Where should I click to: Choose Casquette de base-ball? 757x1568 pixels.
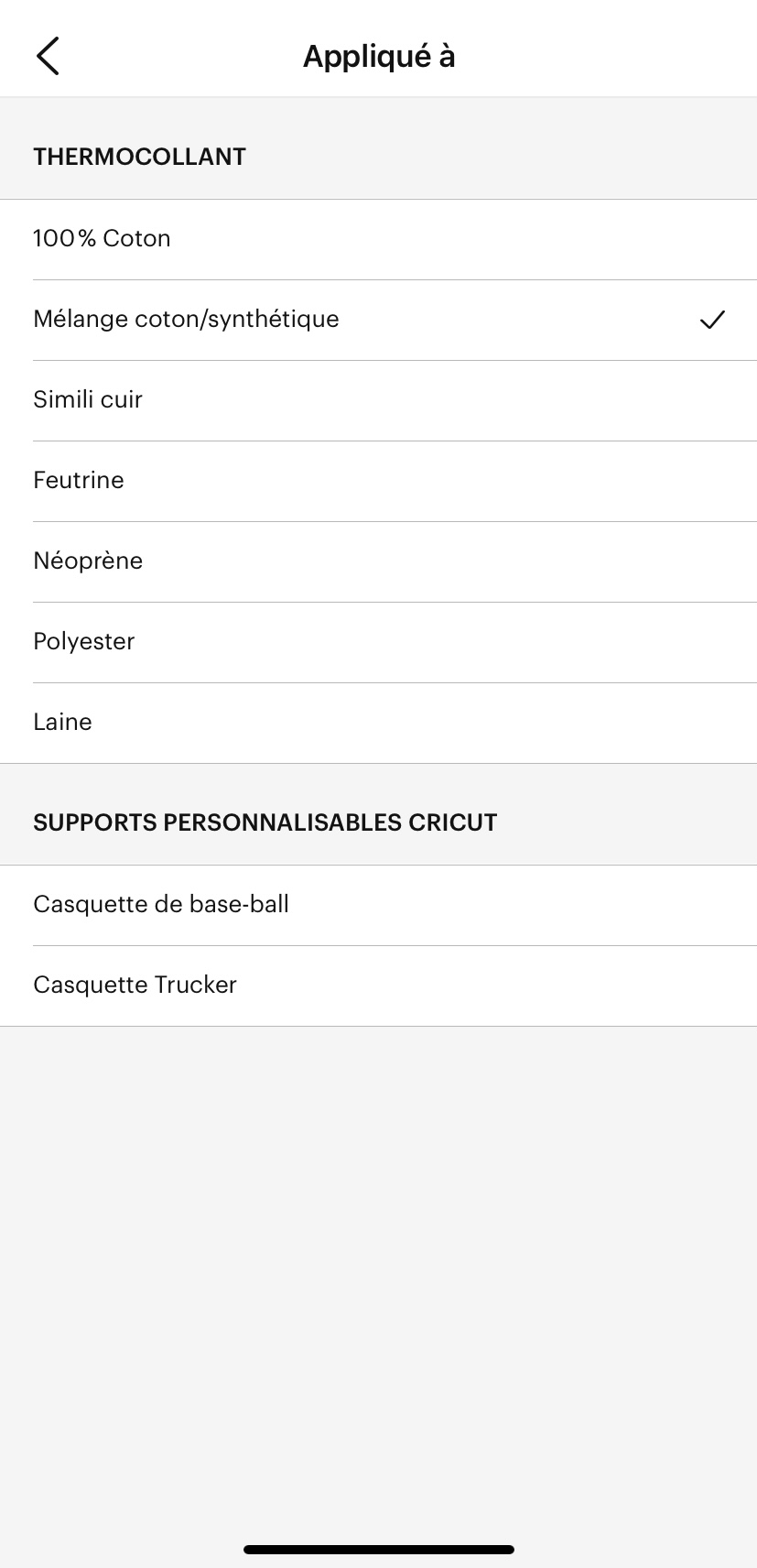[x=161, y=905]
